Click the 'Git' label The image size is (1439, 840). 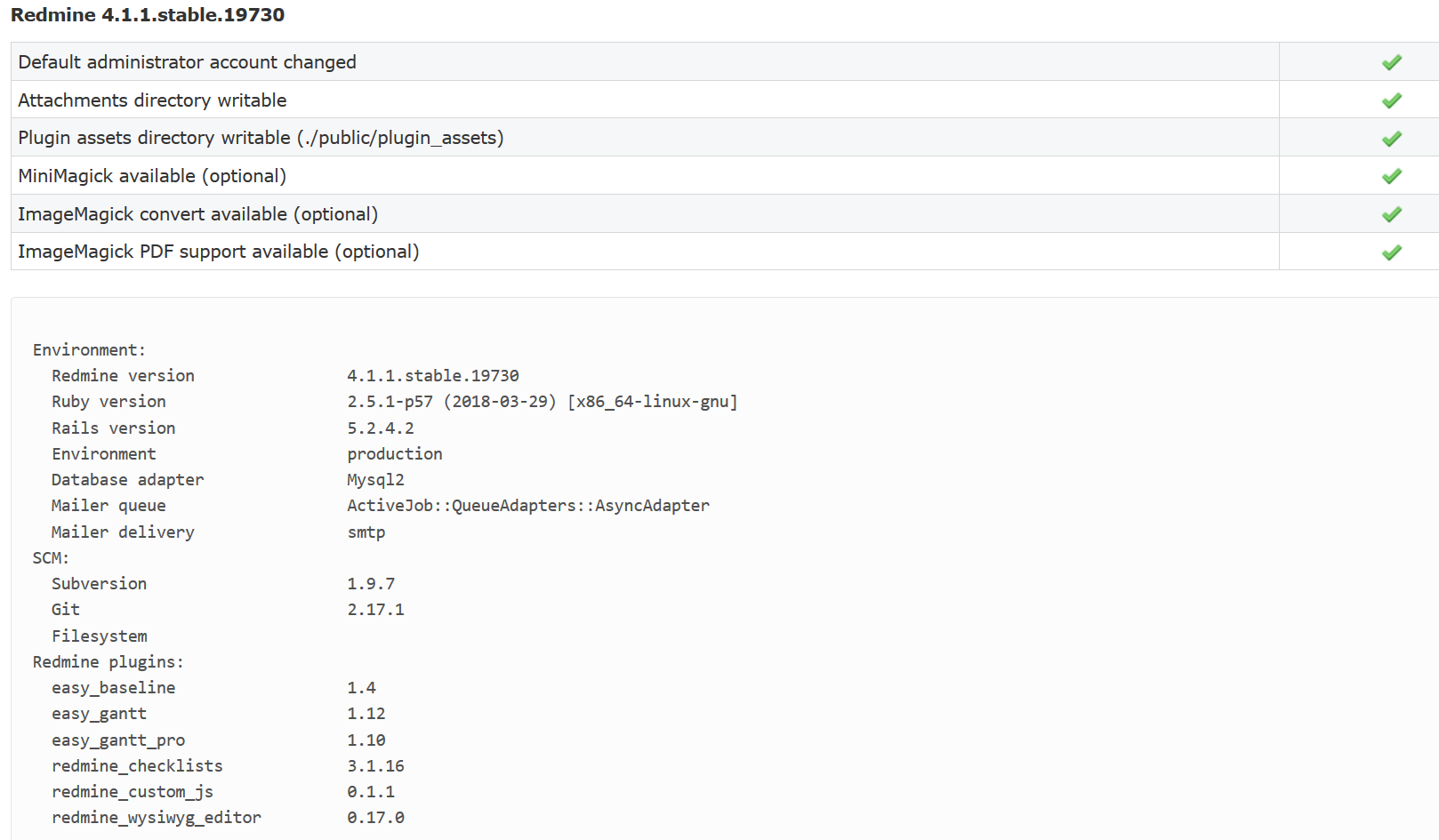pos(65,610)
